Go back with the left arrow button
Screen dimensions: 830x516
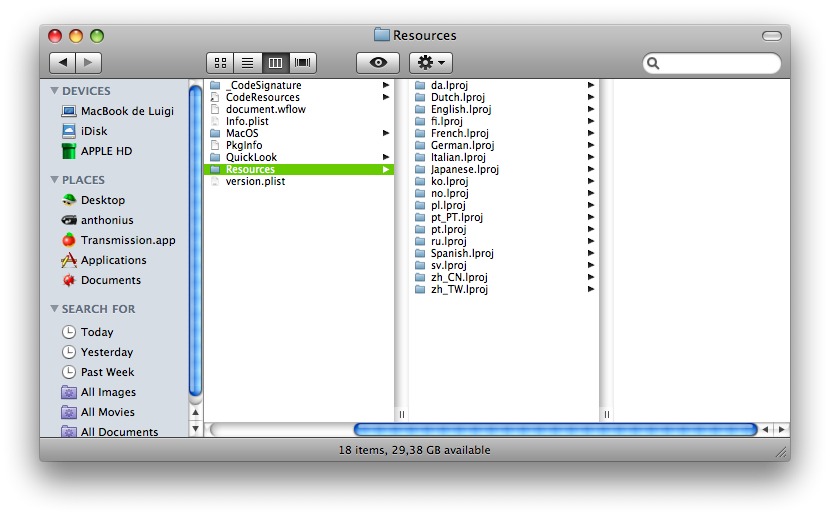pos(62,62)
